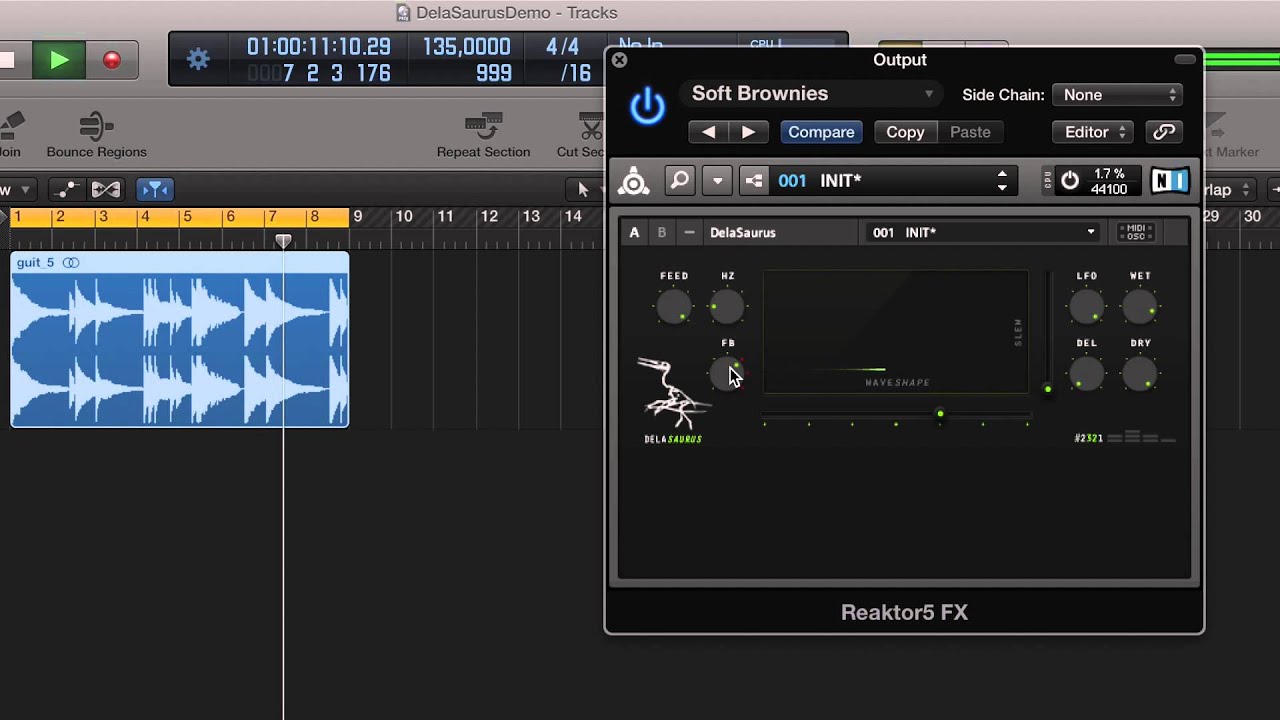
Task: Toggle the automation view button
Action: coord(67,189)
